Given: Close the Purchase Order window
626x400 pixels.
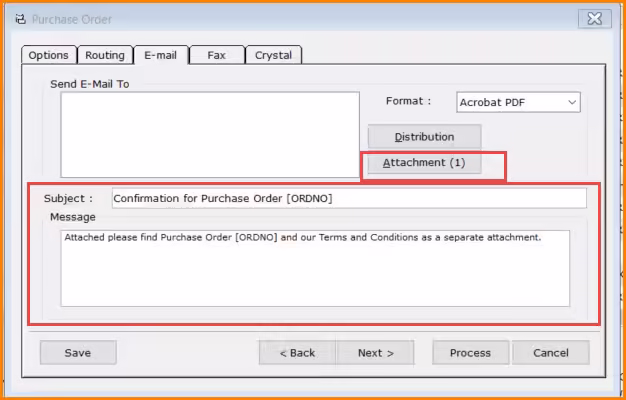Looking at the screenshot, I should [x=594, y=18].
